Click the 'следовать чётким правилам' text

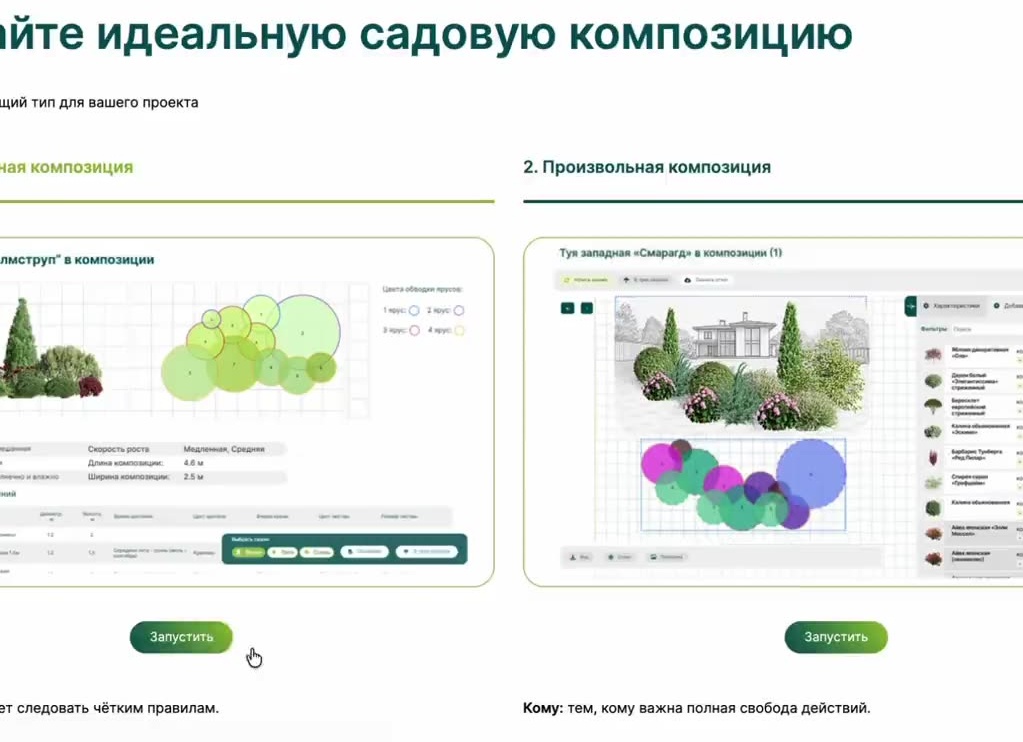117,708
